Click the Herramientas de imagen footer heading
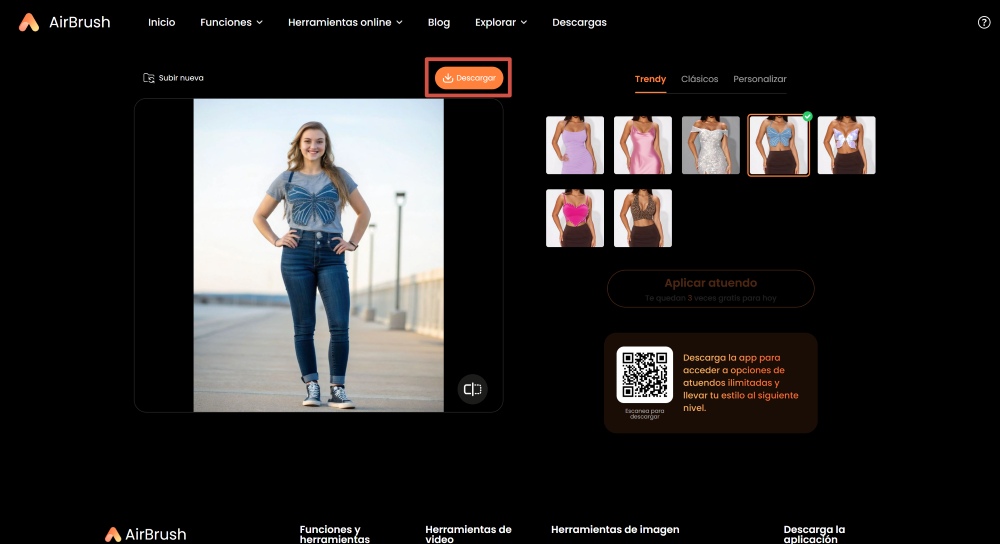 click(x=615, y=529)
